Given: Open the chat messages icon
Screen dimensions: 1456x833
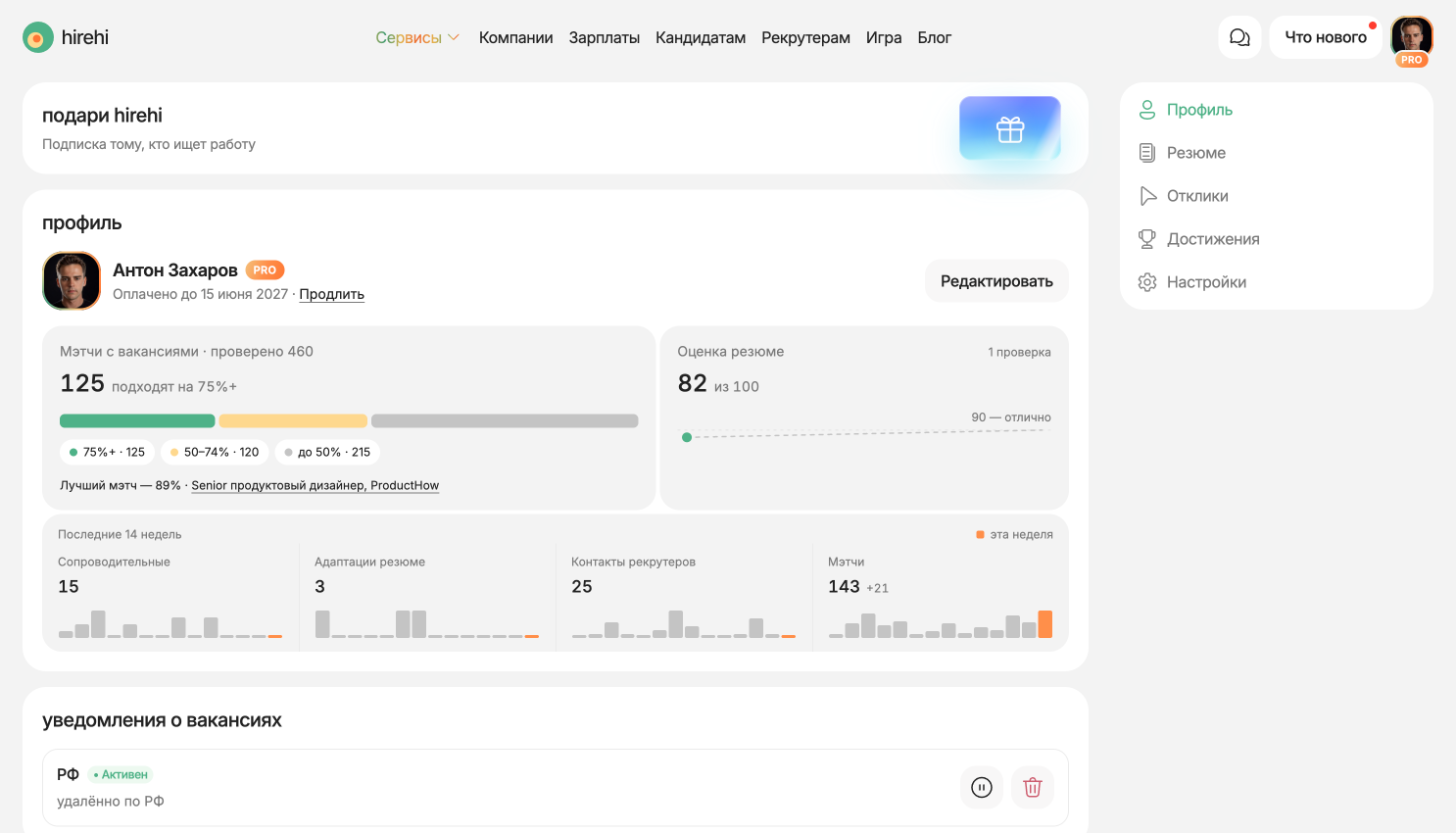Looking at the screenshot, I should pos(1239,38).
